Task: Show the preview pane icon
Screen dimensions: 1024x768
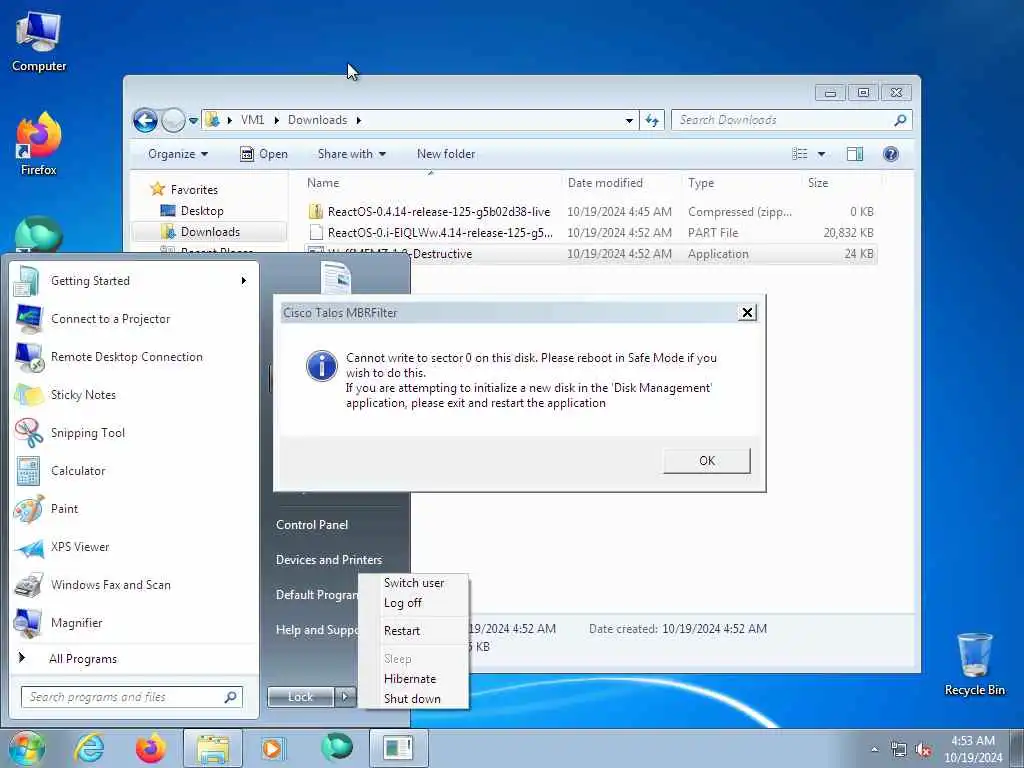Action: pos(855,154)
